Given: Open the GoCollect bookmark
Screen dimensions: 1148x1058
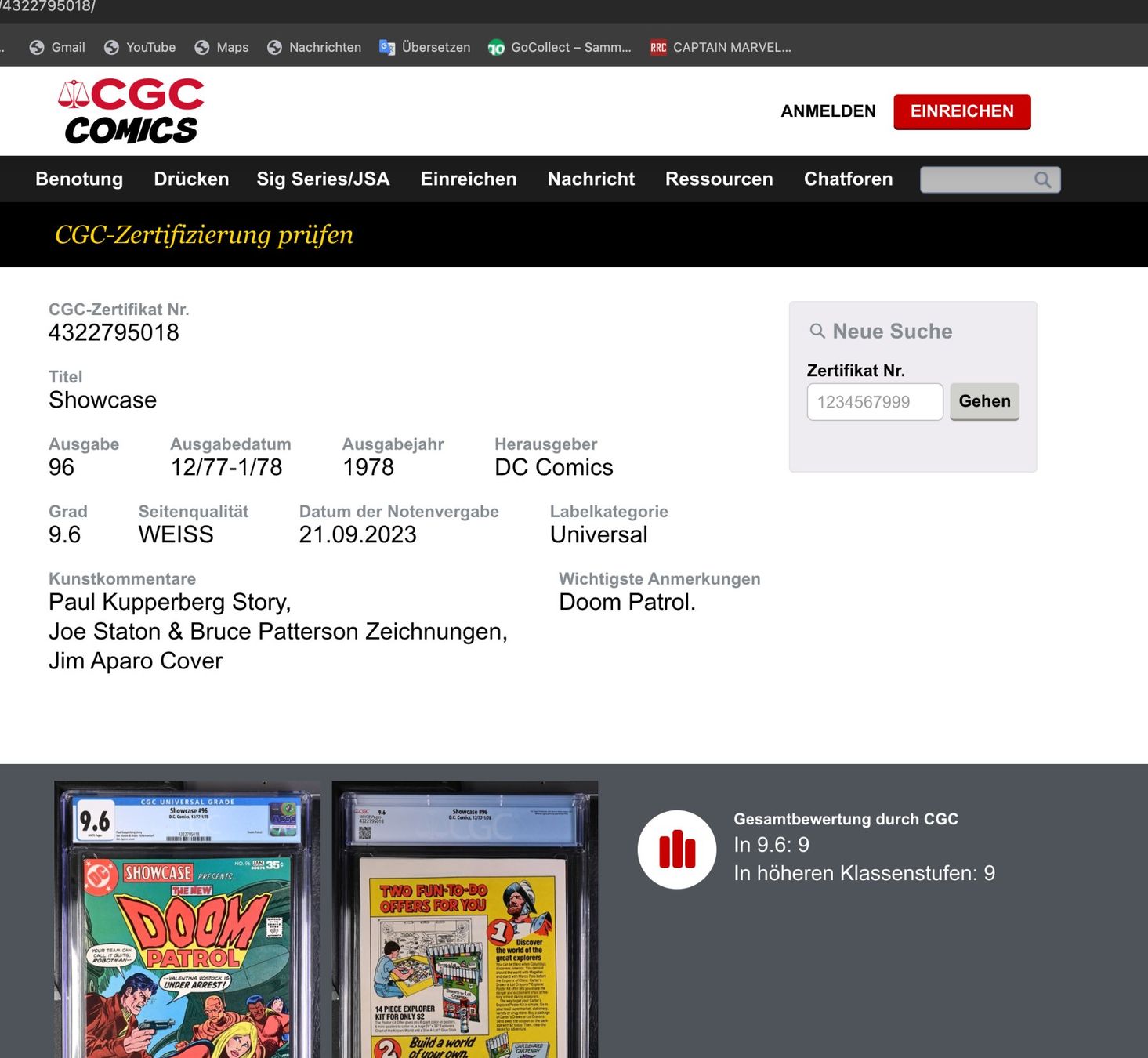Looking at the screenshot, I should tap(560, 47).
